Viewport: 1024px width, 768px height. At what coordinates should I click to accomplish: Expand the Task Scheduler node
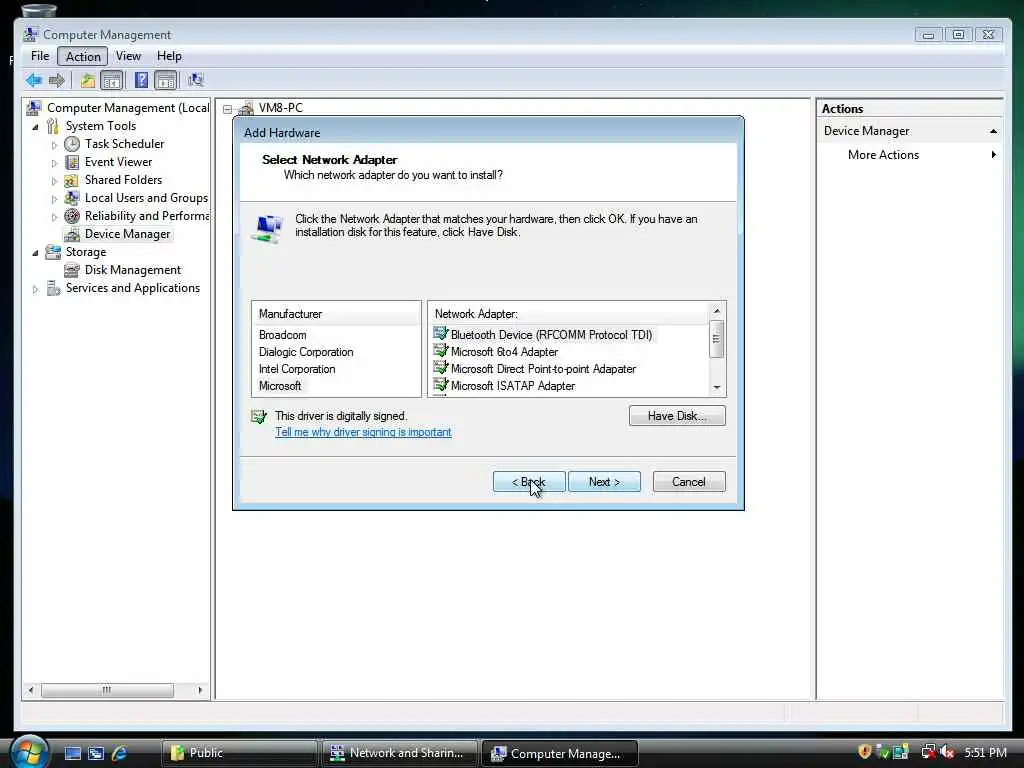[54, 145]
